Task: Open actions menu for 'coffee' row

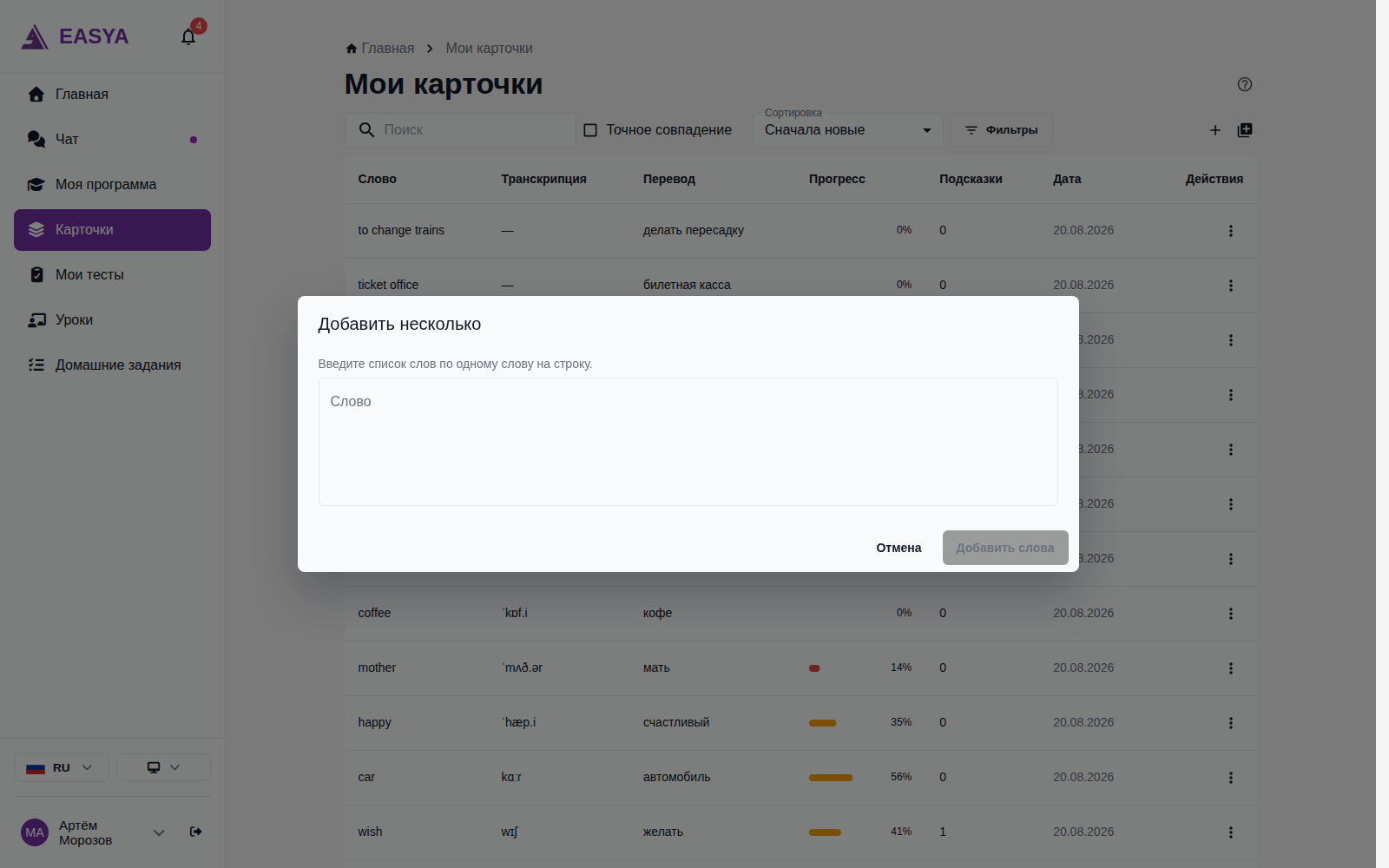Action: pyautogui.click(x=1230, y=614)
